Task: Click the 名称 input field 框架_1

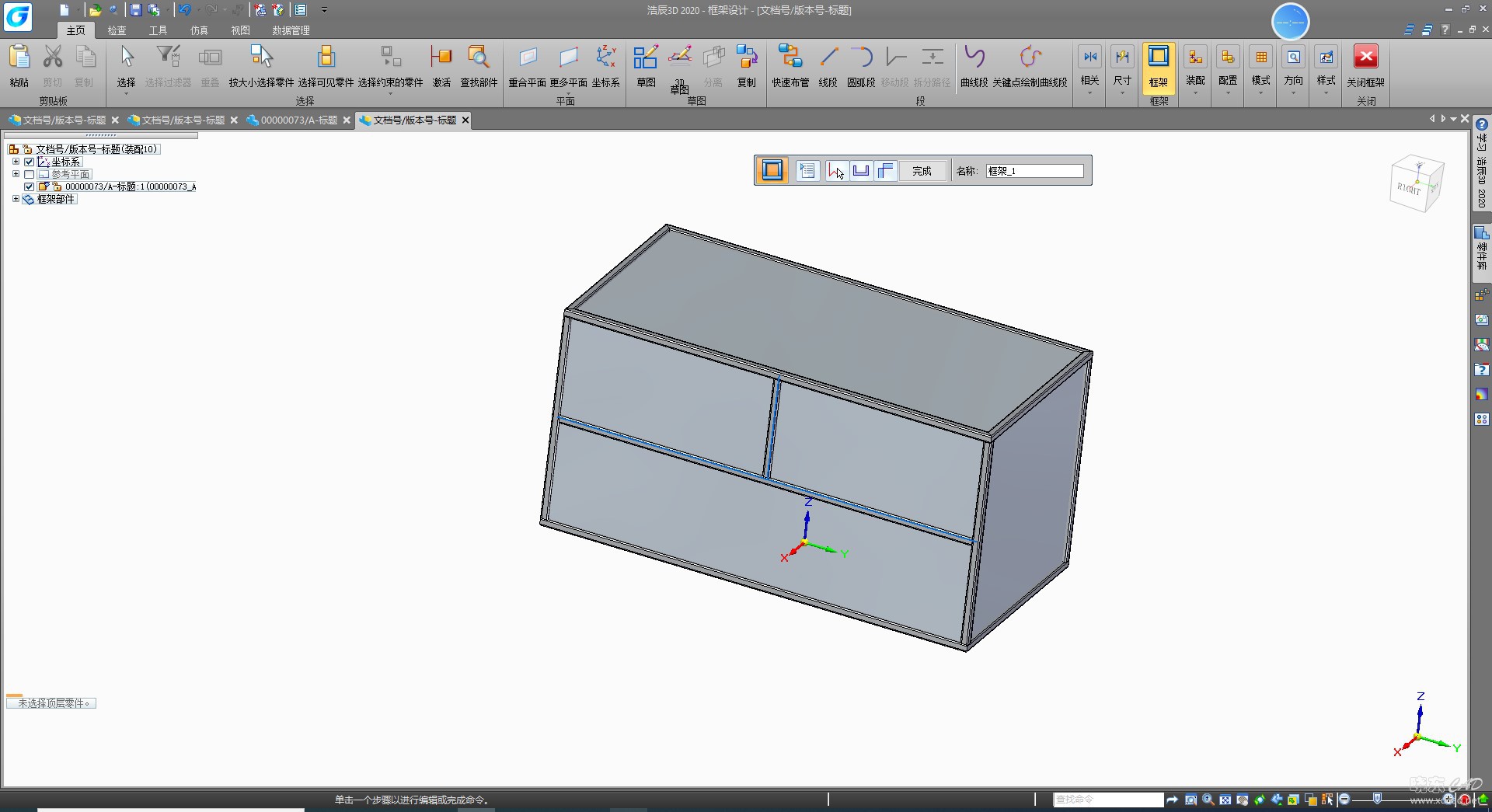Action: pos(1034,171)
